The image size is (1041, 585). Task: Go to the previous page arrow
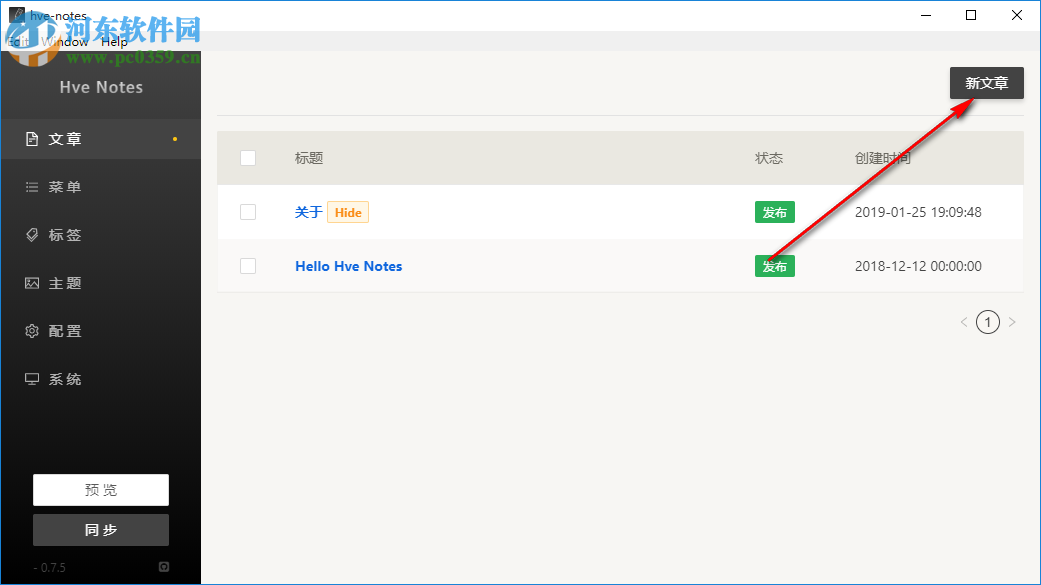964,322
